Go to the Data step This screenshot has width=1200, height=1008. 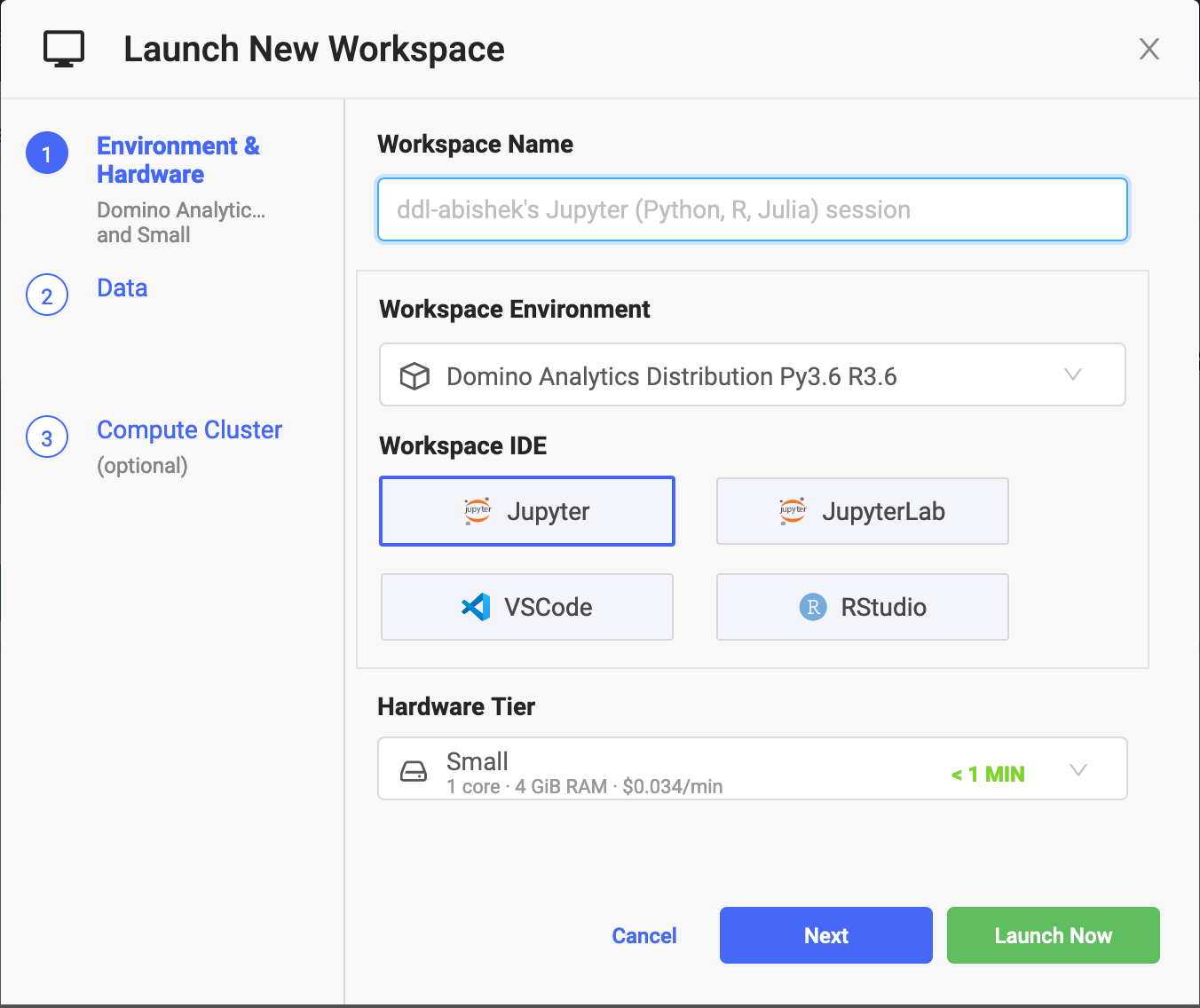[x=122, y=287]
